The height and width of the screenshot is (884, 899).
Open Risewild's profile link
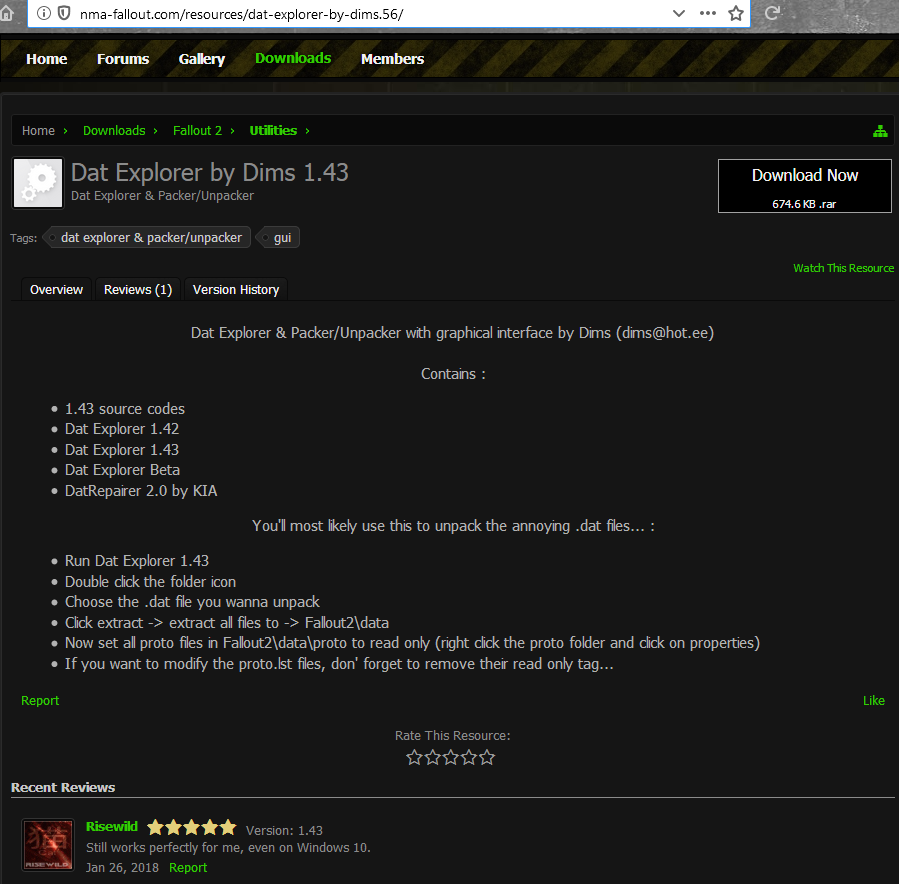pyautogui.click(x=112, y=826)
